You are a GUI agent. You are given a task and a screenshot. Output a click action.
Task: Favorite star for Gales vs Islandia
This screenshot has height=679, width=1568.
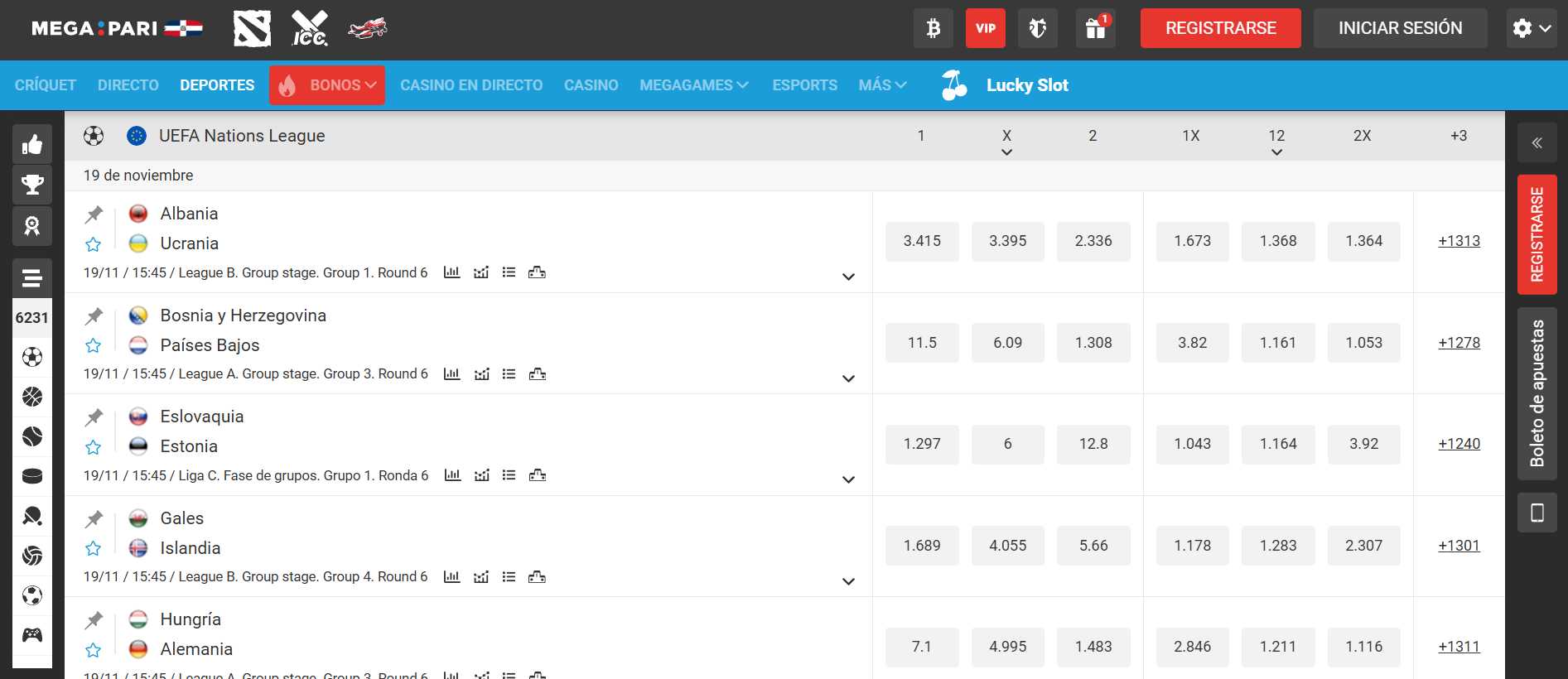94,549
